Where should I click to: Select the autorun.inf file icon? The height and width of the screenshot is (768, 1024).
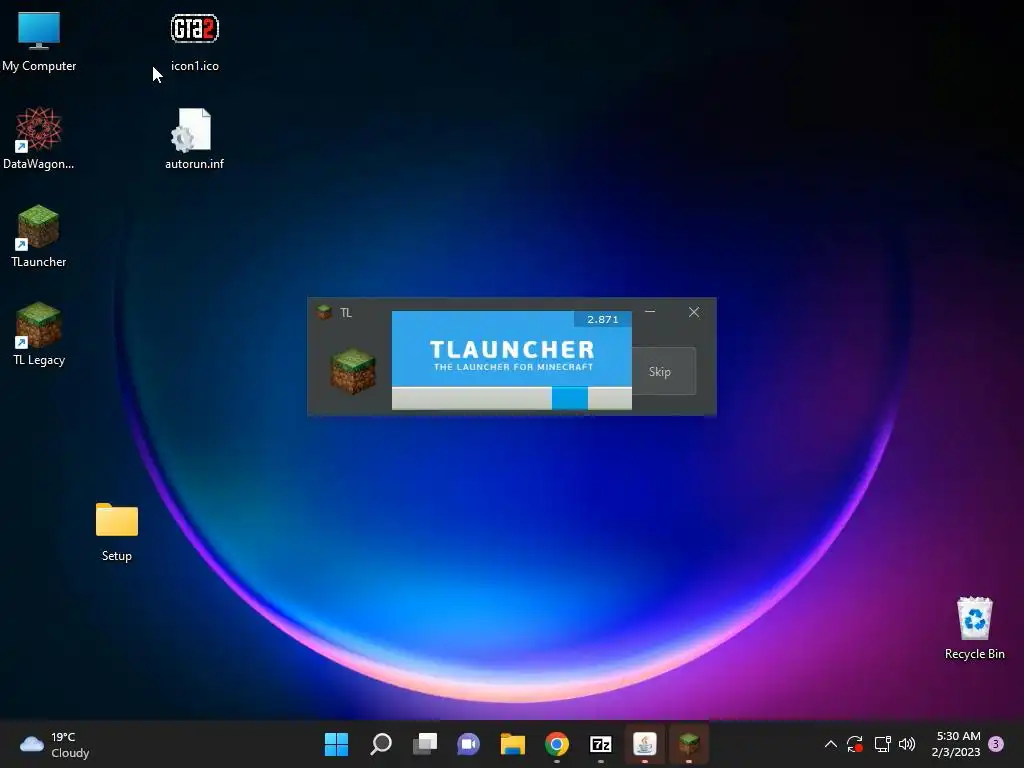pyautogui.click(x=195, y=138)
